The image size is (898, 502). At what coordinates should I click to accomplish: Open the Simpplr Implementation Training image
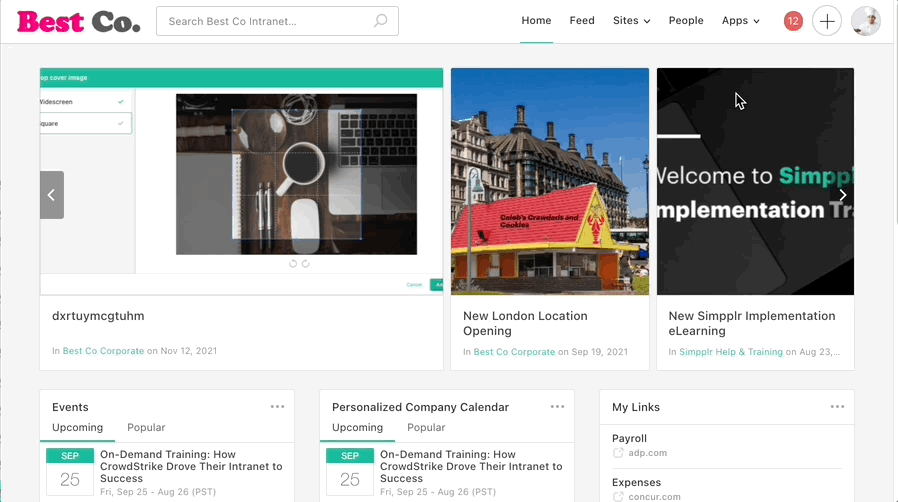[755, 181]
